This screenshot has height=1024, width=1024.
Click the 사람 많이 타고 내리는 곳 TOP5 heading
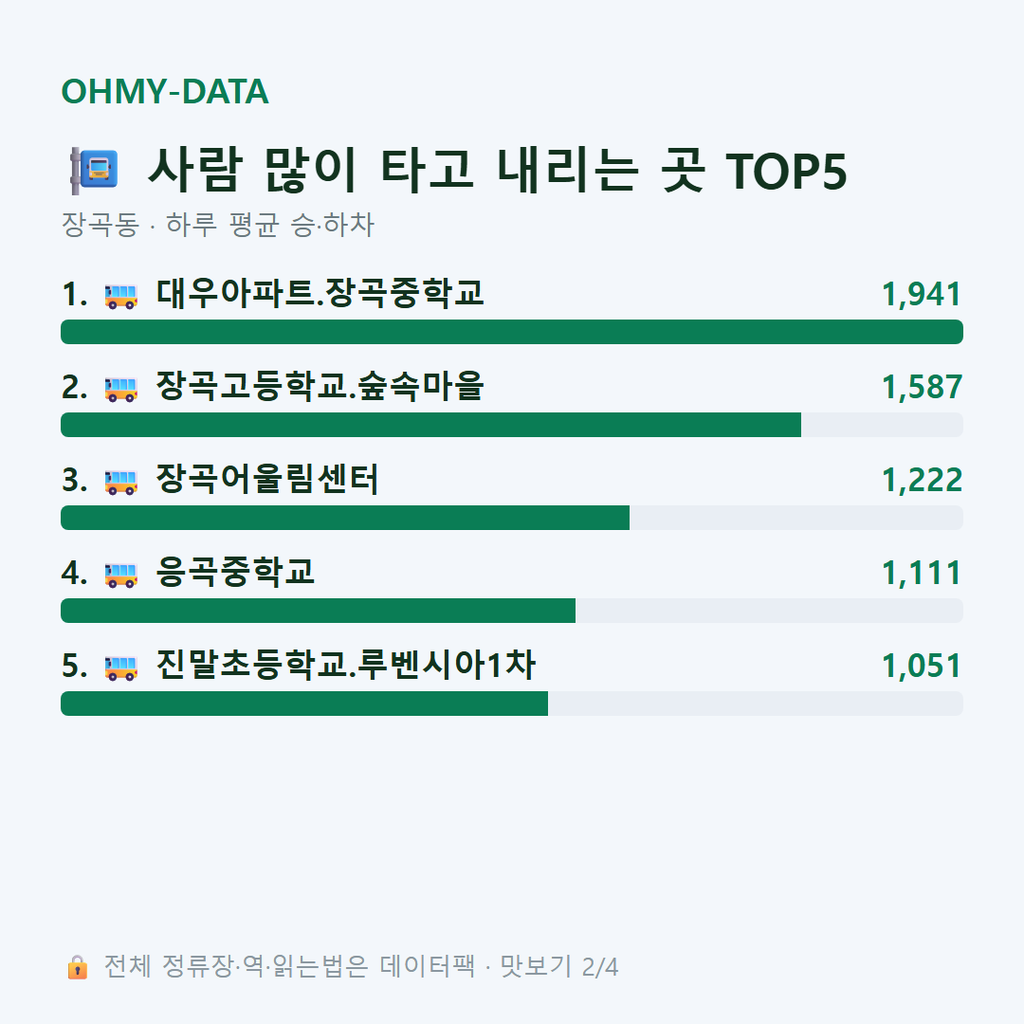(x=498, y=170)
